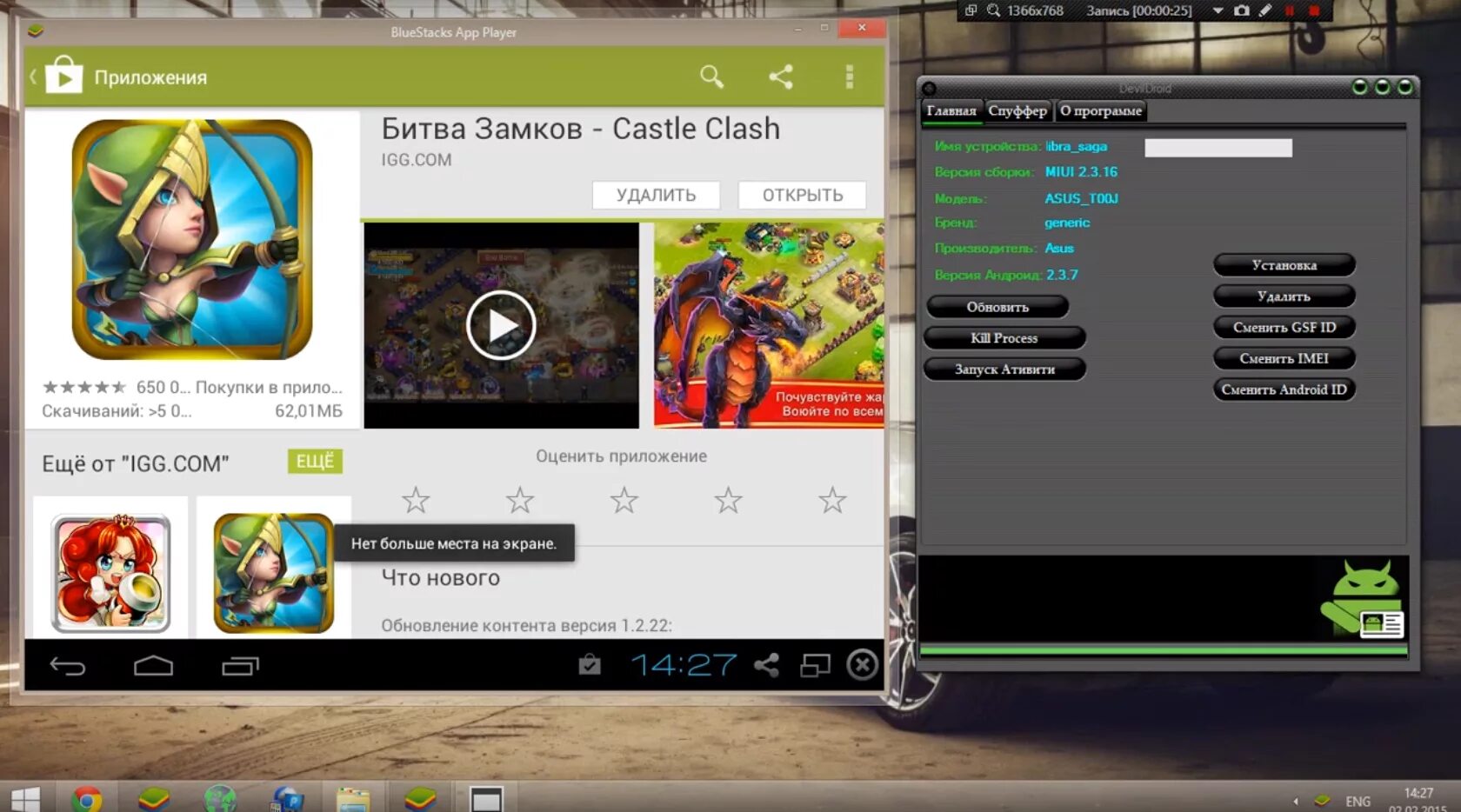
Task: Rate the app with one star
Action: point(416,500)
